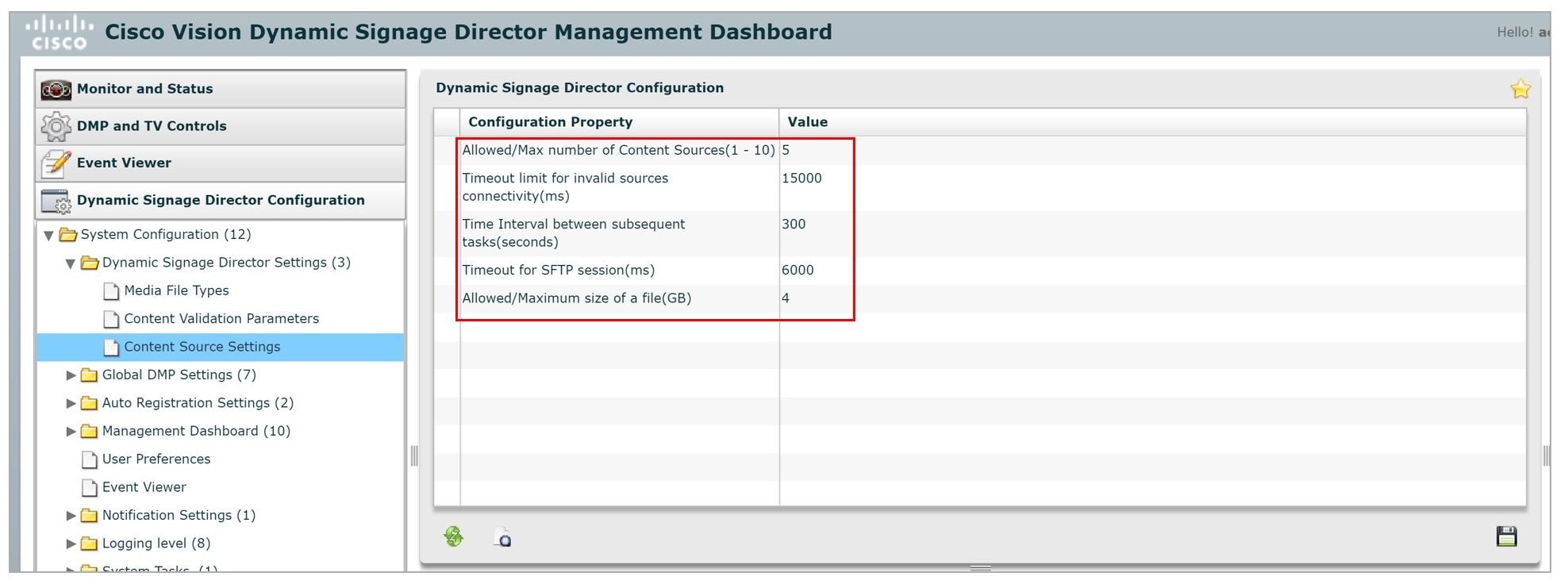Select Auto Registration Settings (2) label
1568x584 pixels.
click(x=198, y=403)
